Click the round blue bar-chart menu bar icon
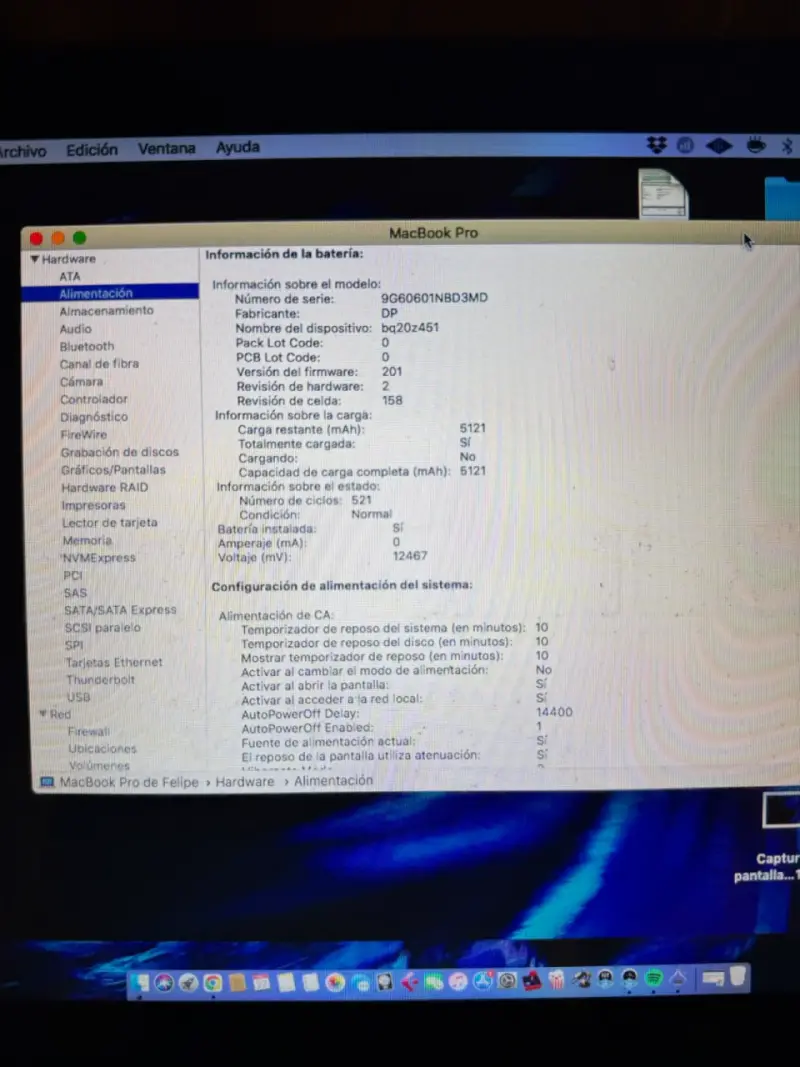Image resolution: width=800 pixels, height=1067 pixels. pos(685,145)
